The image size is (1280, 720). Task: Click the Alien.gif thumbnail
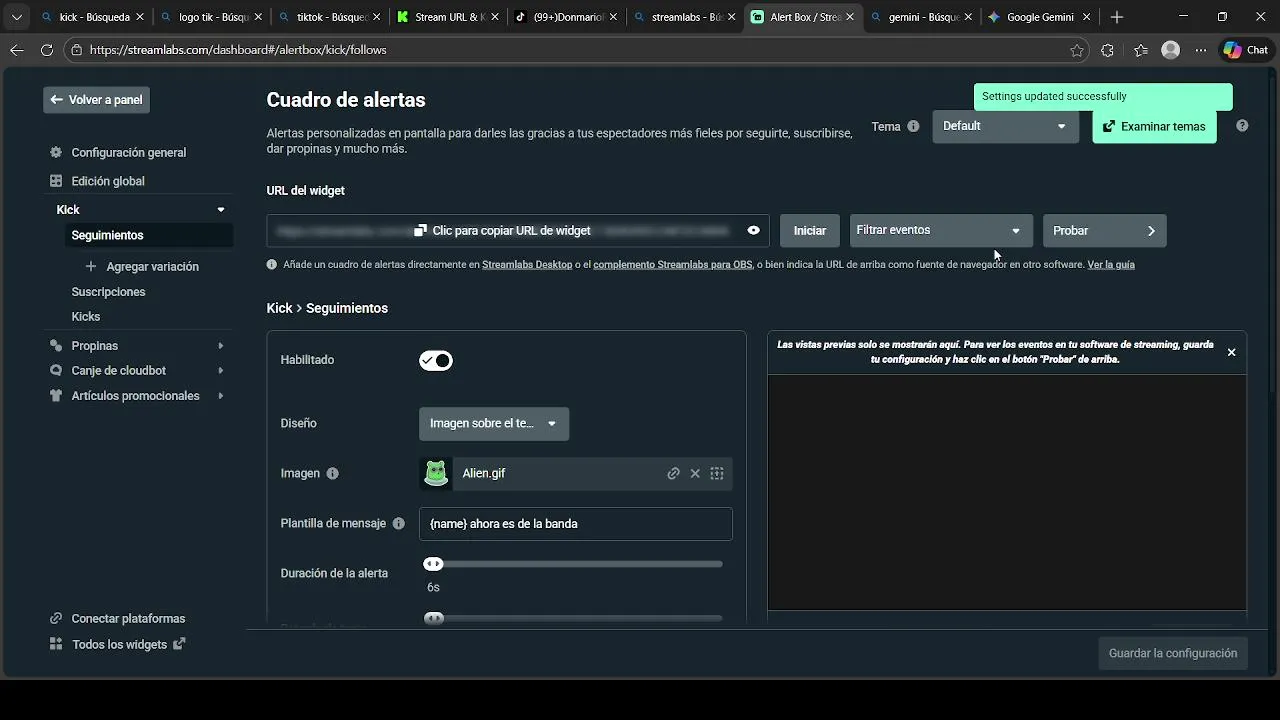click(436, 474)
